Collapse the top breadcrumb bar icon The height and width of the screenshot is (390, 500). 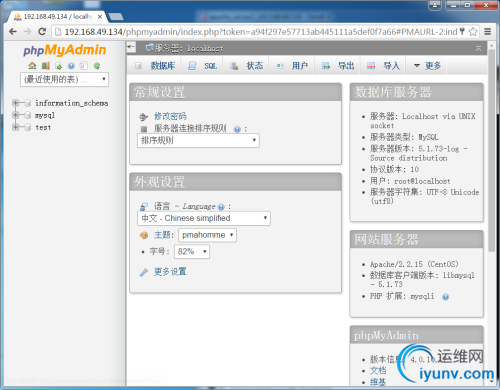click(478, 49)
